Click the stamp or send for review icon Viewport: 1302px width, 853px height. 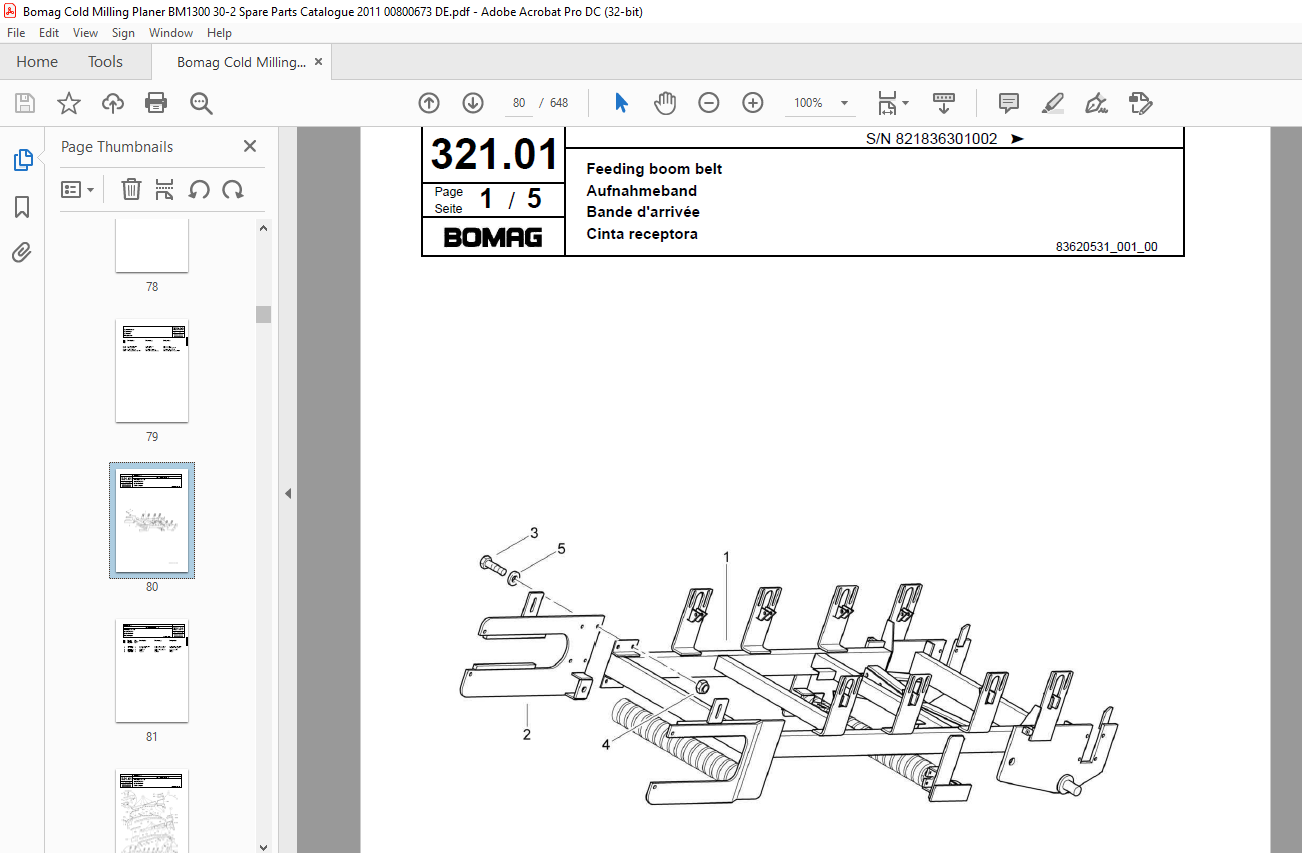(x=1141, y=103)
